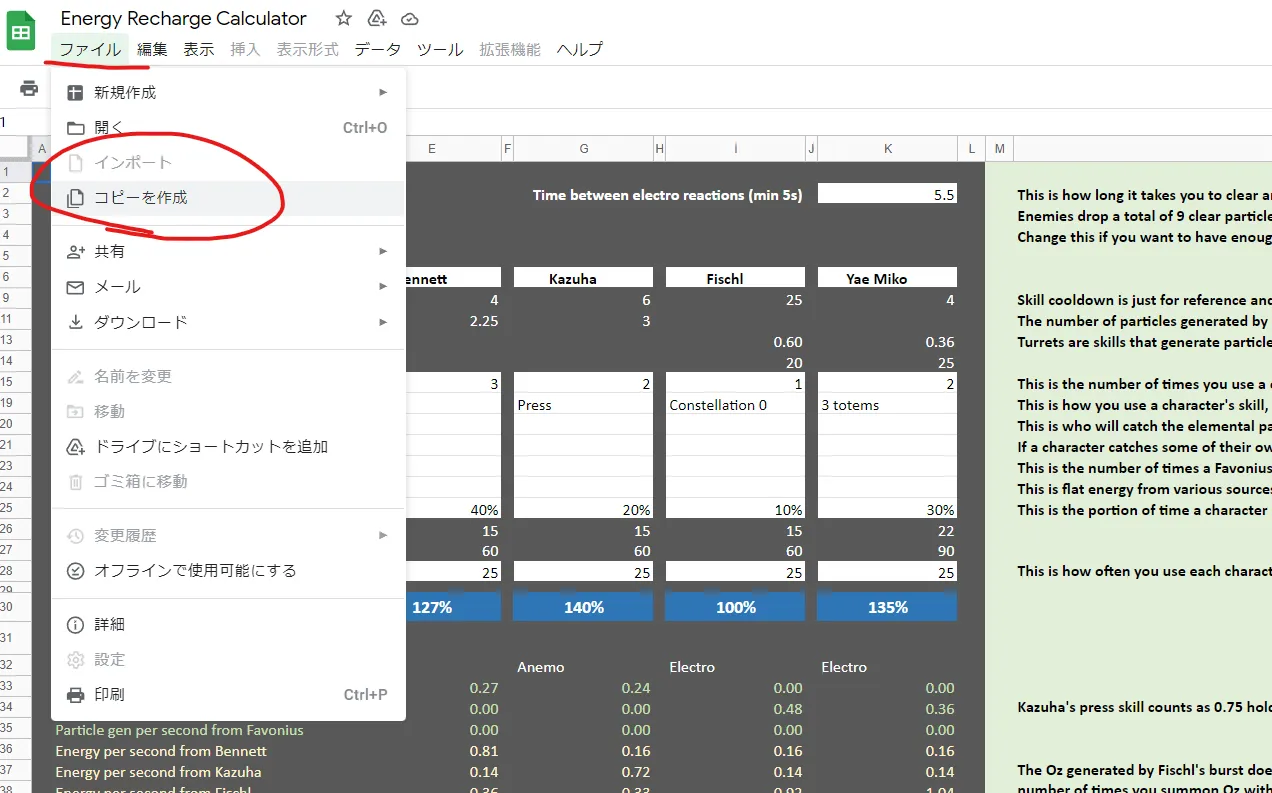The height and width of the screenshot is (793, 1272).
Task: Click the blue 140% Kazuha cell
Action: coord(583,607)
